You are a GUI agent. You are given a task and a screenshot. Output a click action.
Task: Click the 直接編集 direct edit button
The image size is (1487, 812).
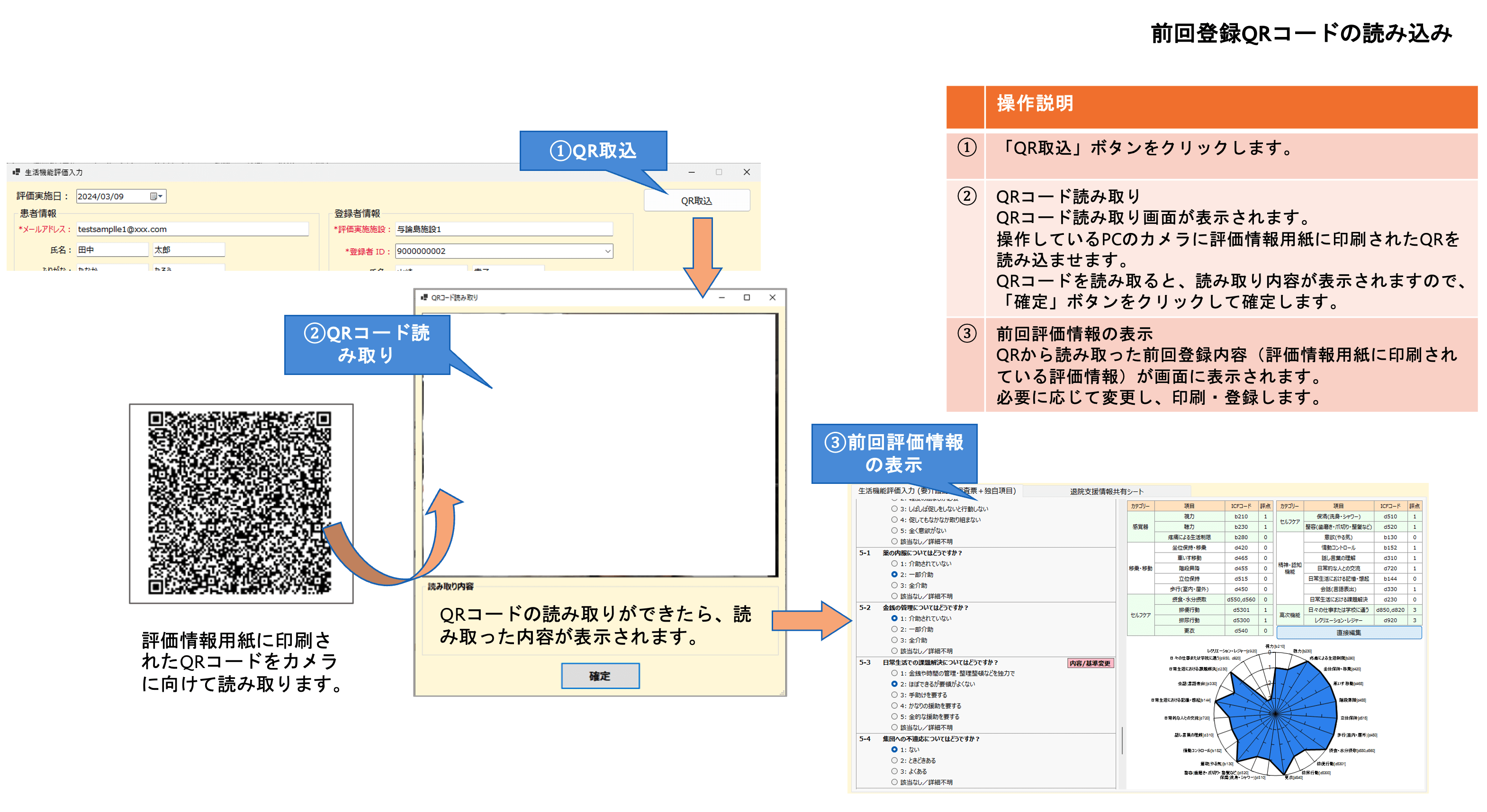tap(1349, 633)
